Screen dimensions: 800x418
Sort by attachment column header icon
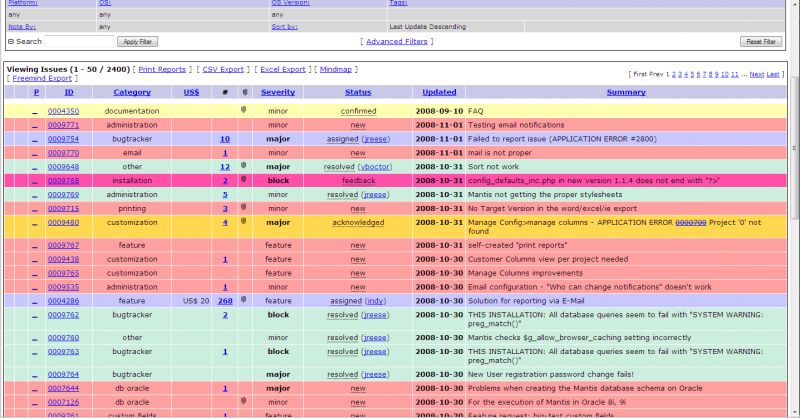coord(243,92)
